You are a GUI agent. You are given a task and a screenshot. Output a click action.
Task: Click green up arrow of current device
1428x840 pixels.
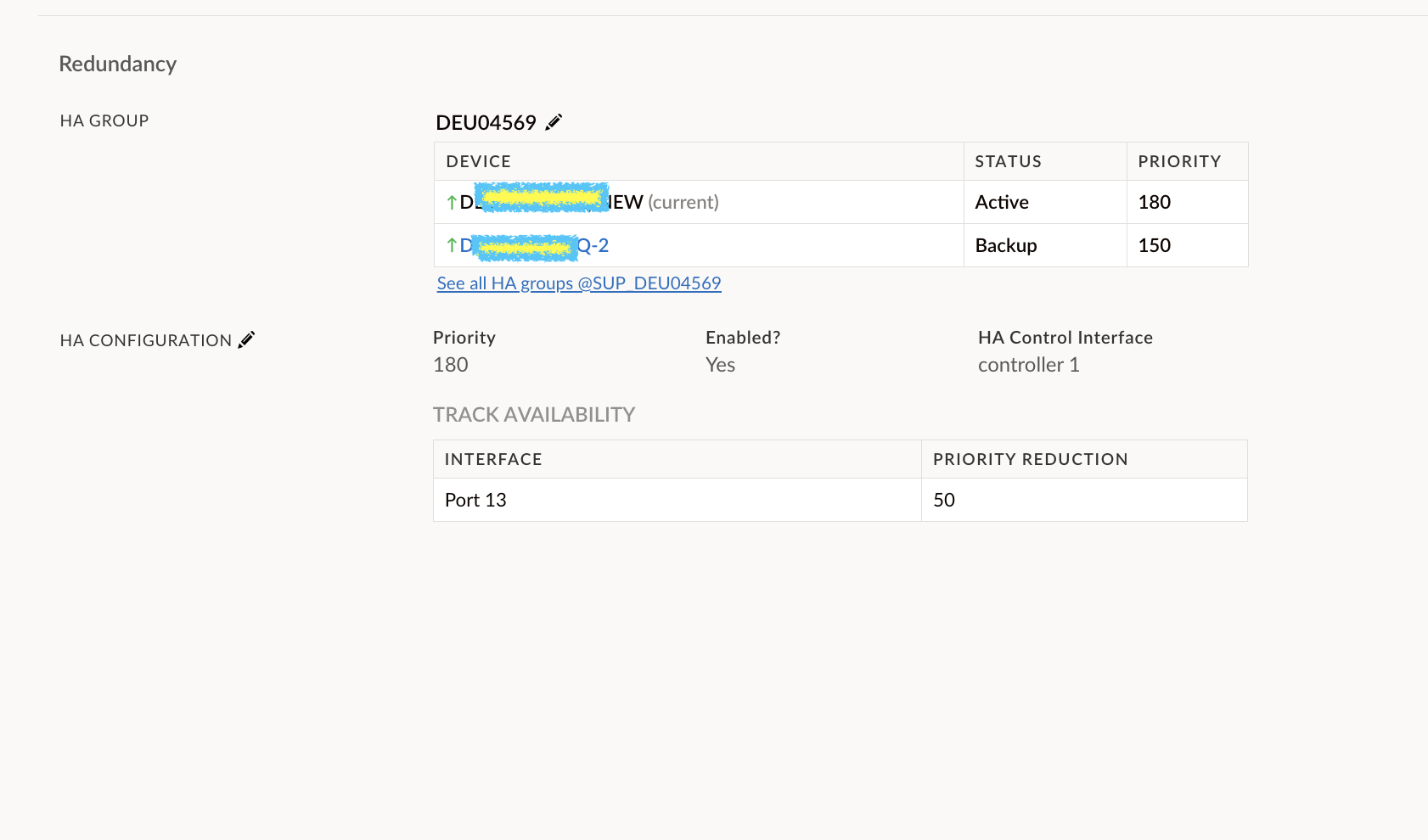(x=452, y=203)
